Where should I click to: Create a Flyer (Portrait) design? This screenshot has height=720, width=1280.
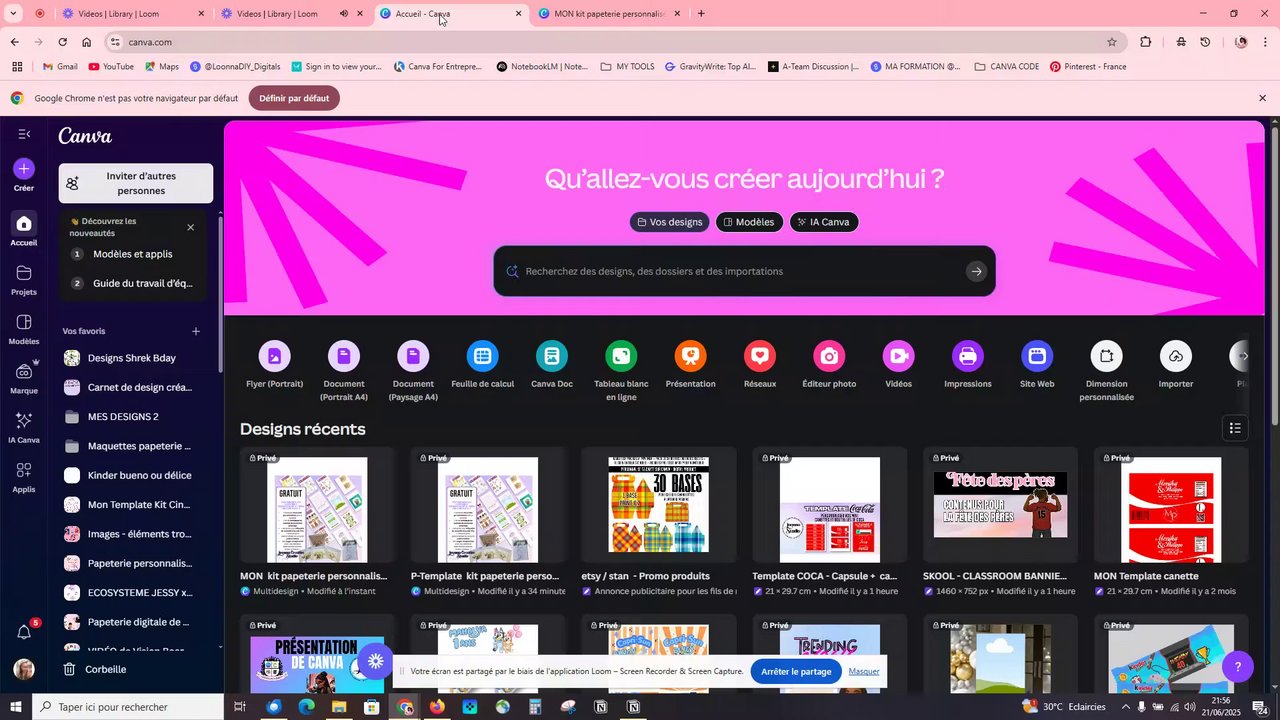(274, 366)
